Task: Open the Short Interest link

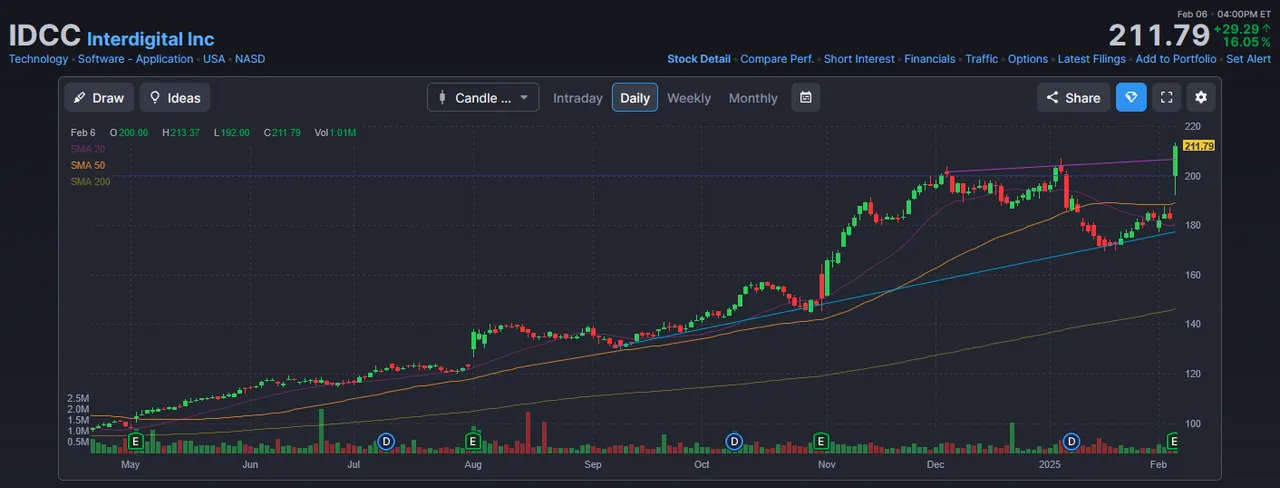Action: point(859,59)
